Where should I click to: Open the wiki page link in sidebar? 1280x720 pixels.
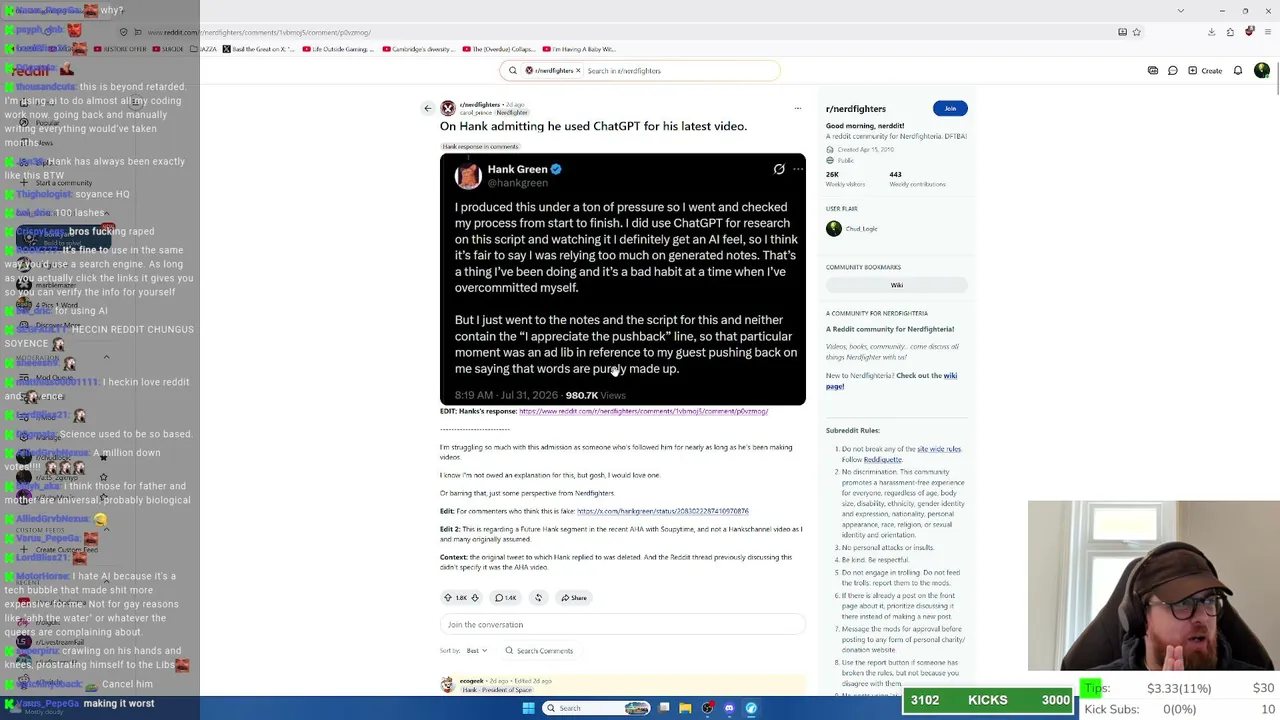(x=890, y=381)
